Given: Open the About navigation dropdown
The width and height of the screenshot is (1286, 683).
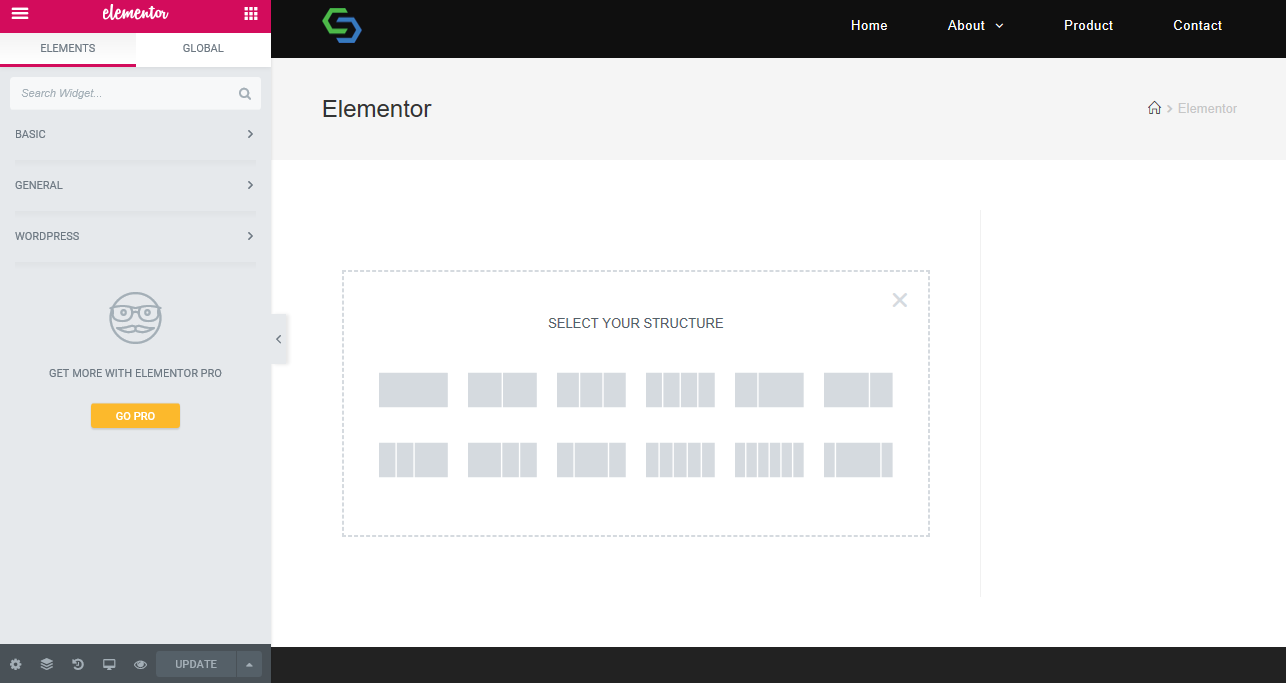Looking at the screenshot, I should click(974, 25).
